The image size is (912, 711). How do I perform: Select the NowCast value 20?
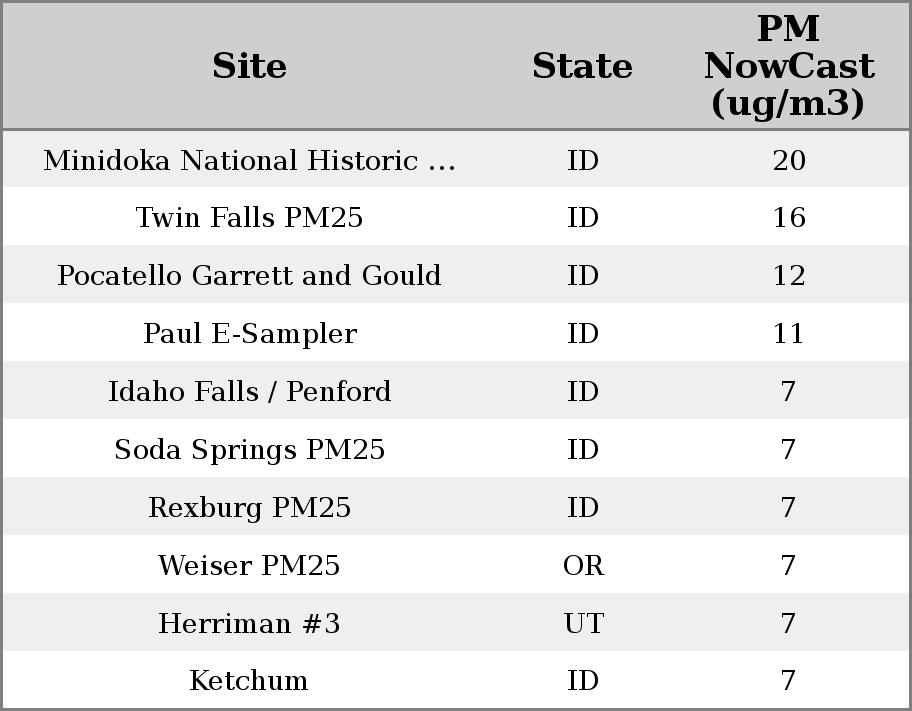coord(788,161)
